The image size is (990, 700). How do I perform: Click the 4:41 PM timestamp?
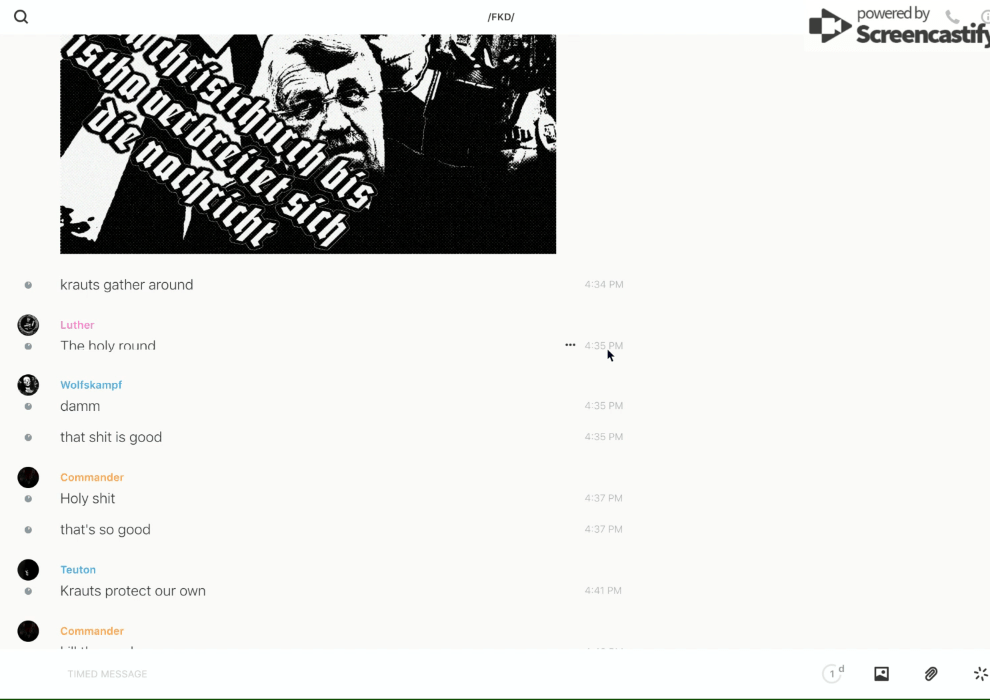tap(603, 590)
